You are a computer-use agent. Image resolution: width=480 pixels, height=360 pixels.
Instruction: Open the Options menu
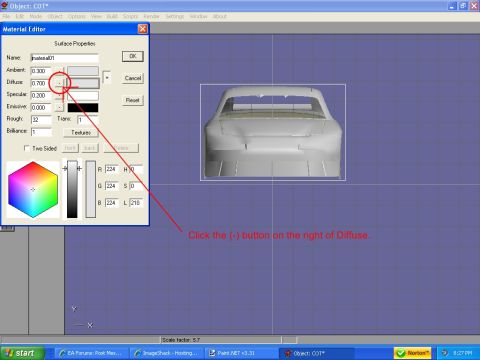pos(77,16)
